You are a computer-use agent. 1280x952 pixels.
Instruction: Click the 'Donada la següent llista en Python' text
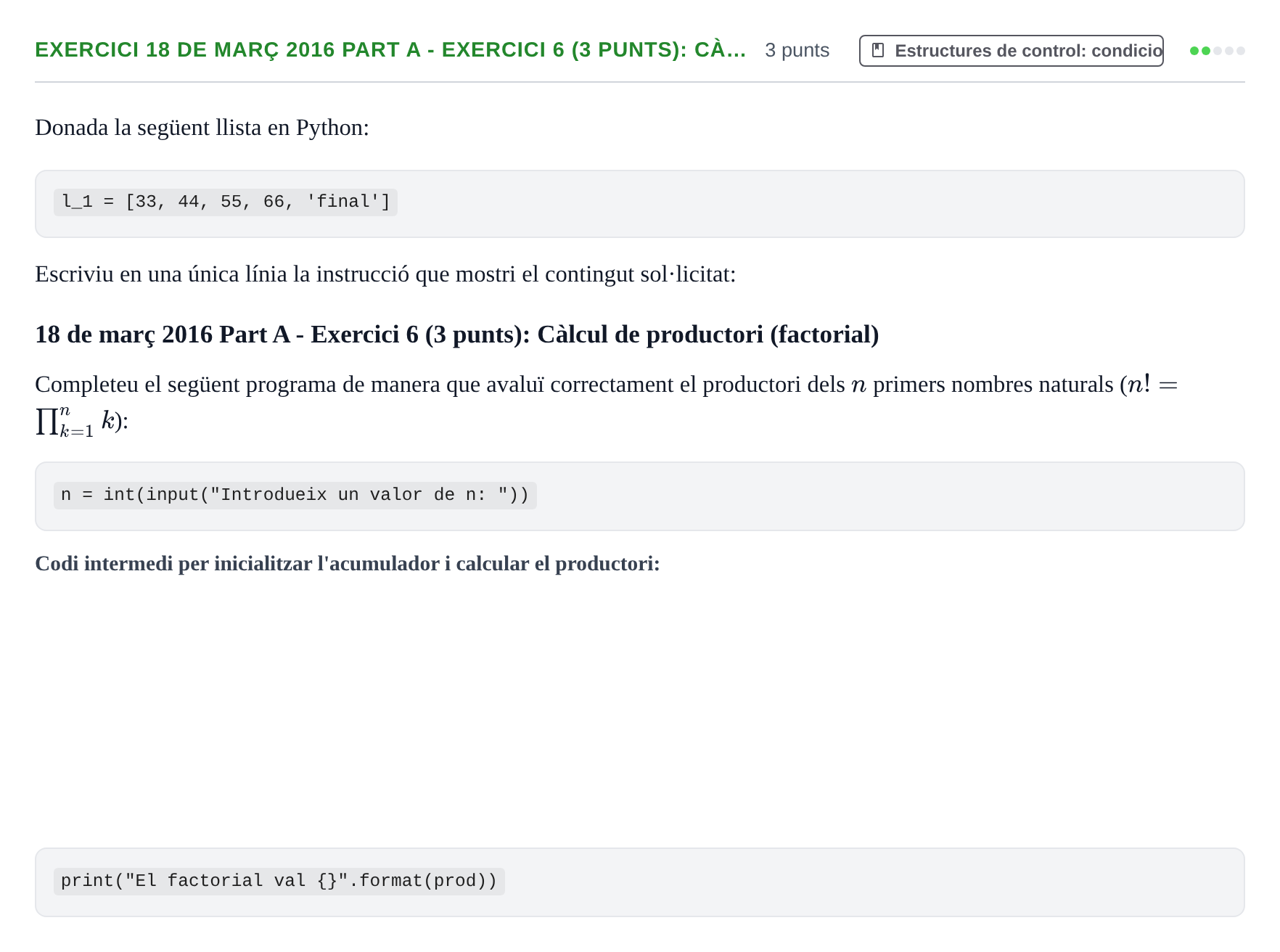click(202, 128)
